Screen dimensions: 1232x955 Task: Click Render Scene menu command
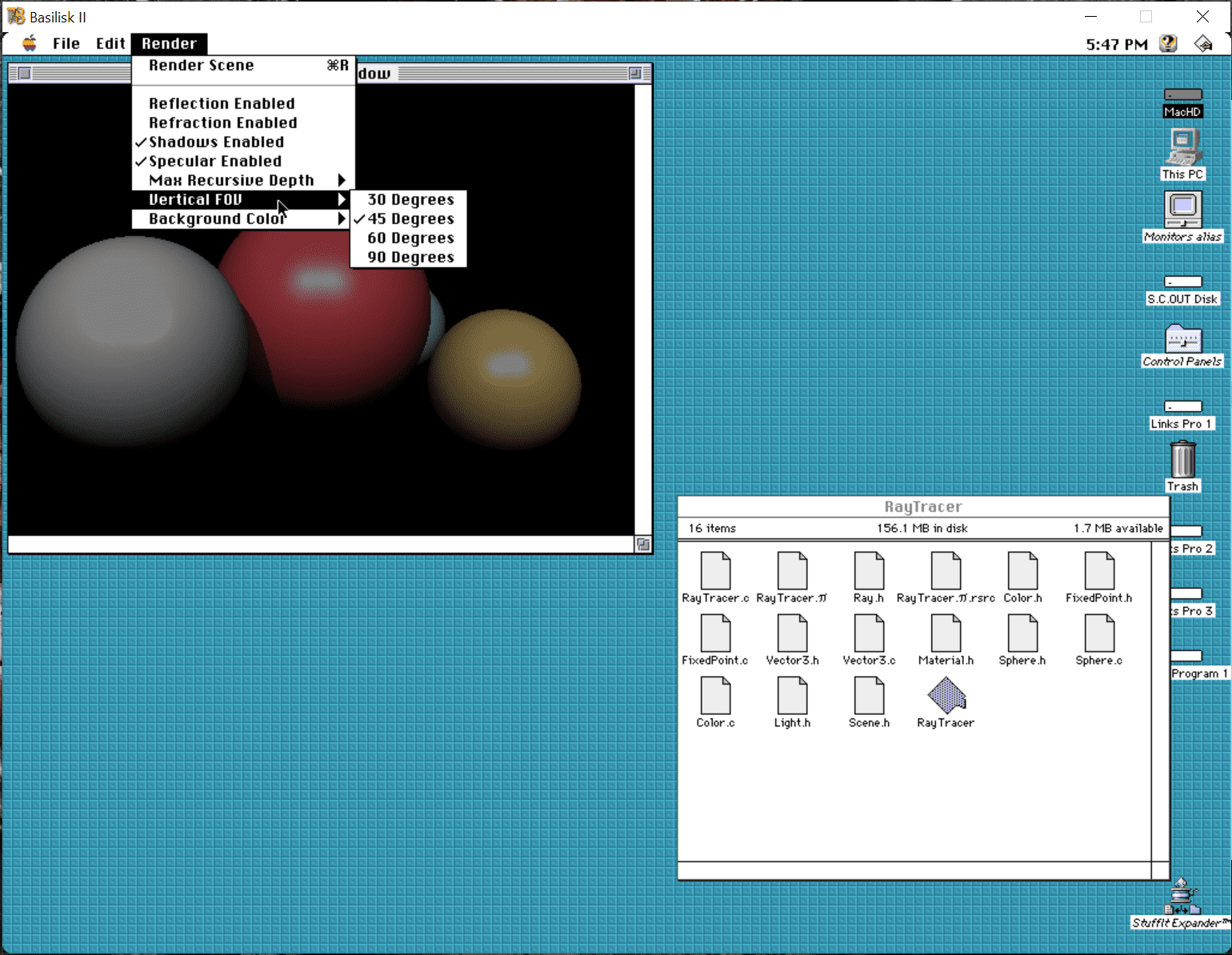click(202, 66)
